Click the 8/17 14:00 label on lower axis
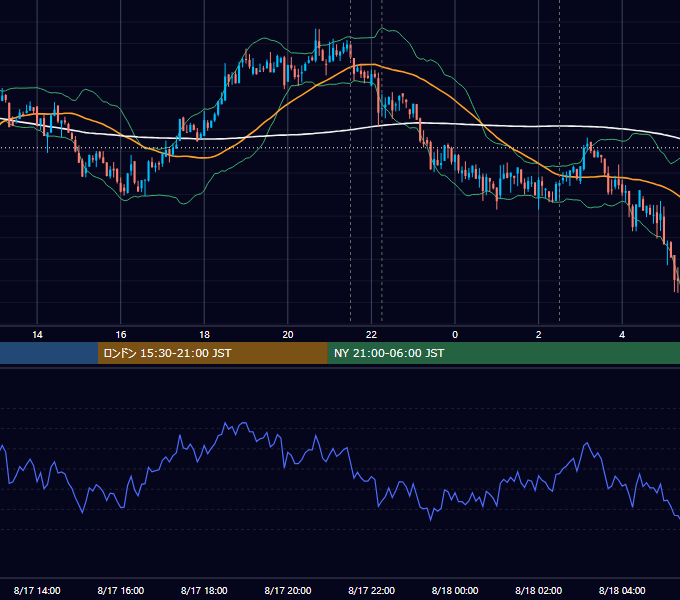The height and width of the screenshot is (600, 680). point(37,590)
